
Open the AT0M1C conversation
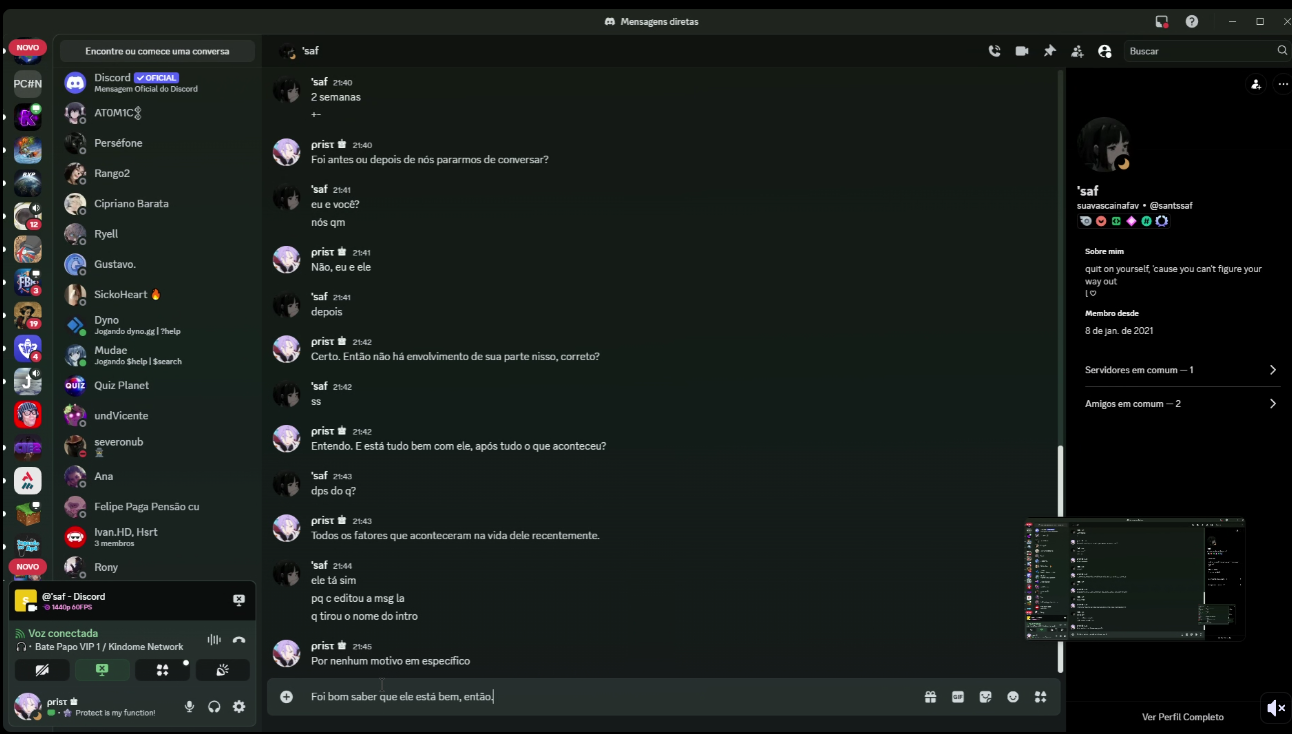(158, 113)
